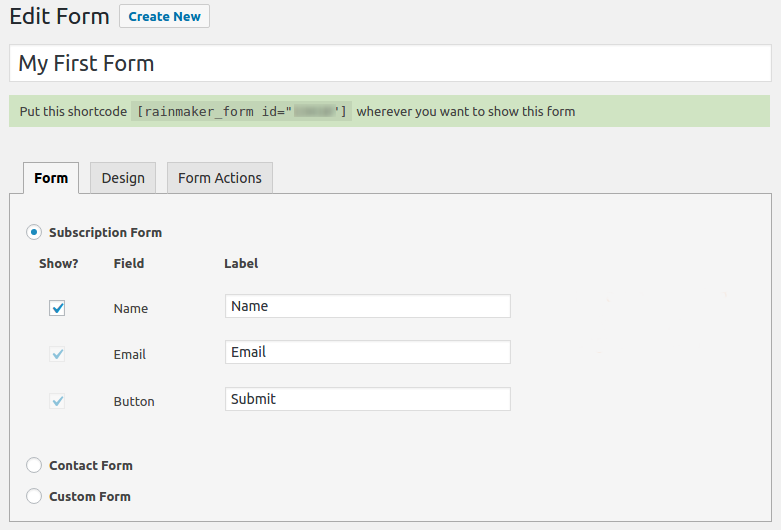The image size is (781, 530).
Task: Edit the Name label text field
Action: click(367, 306)
